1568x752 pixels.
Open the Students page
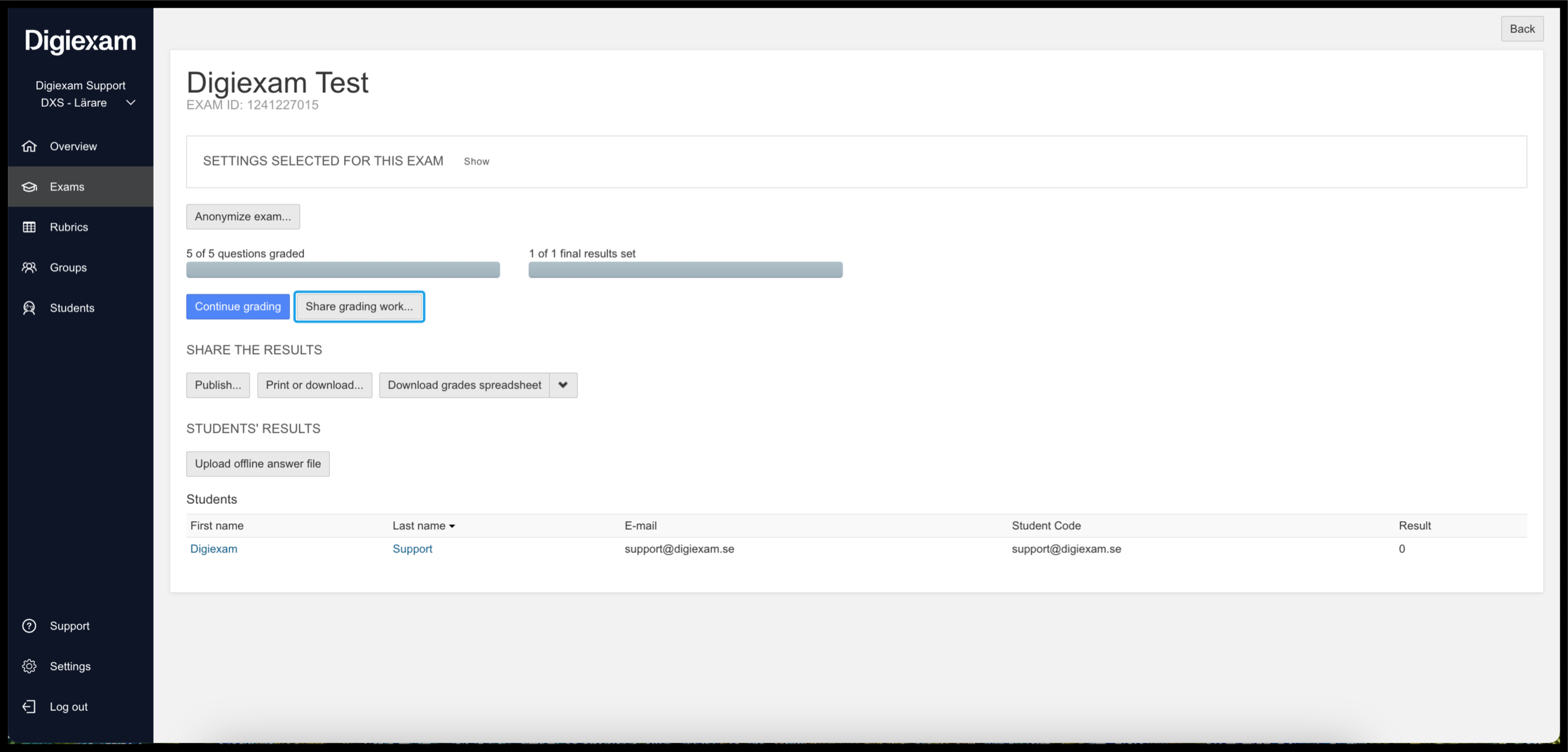pos(80,308)
